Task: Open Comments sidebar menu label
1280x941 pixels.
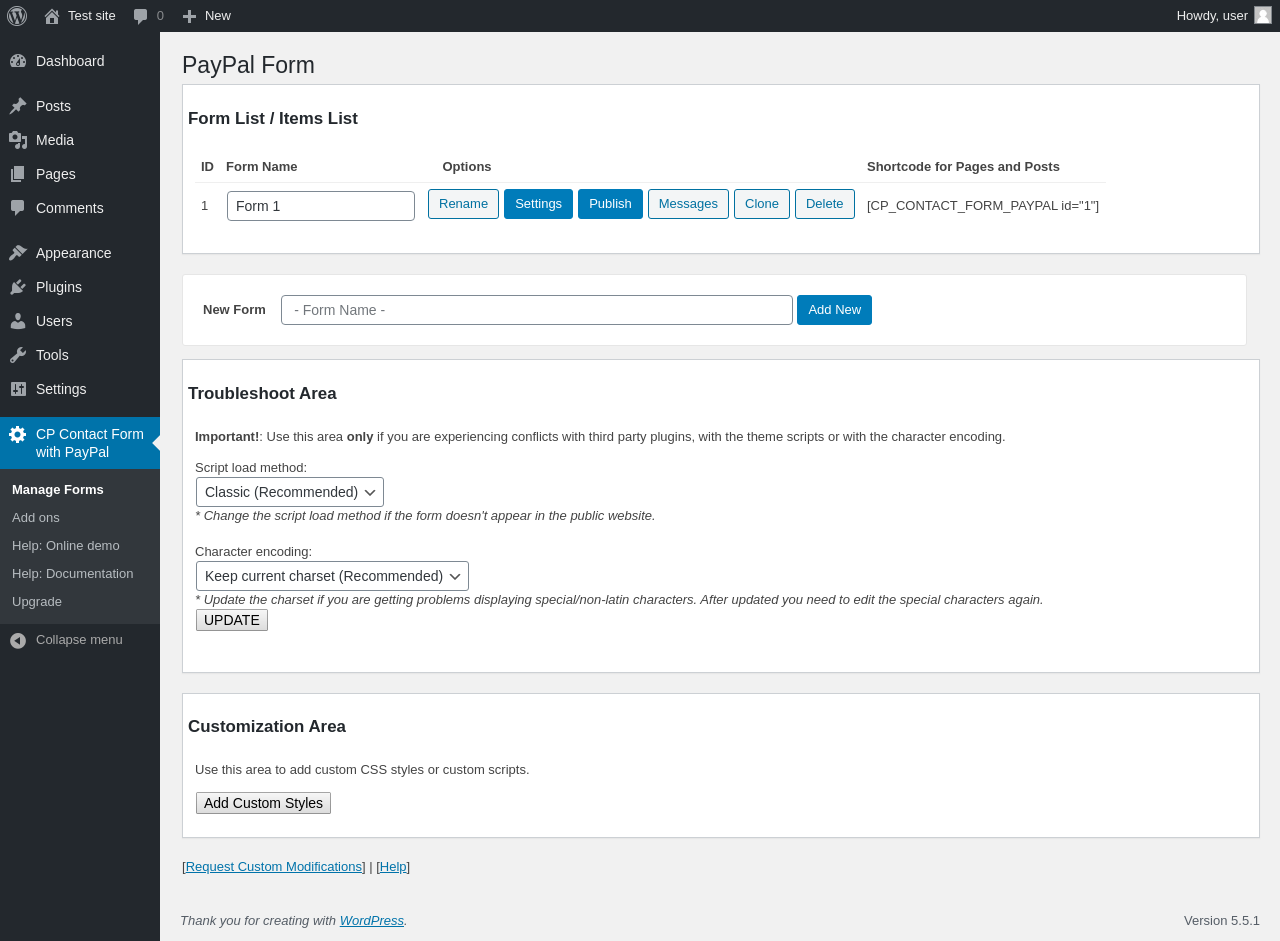Action: tap(70, 208)
